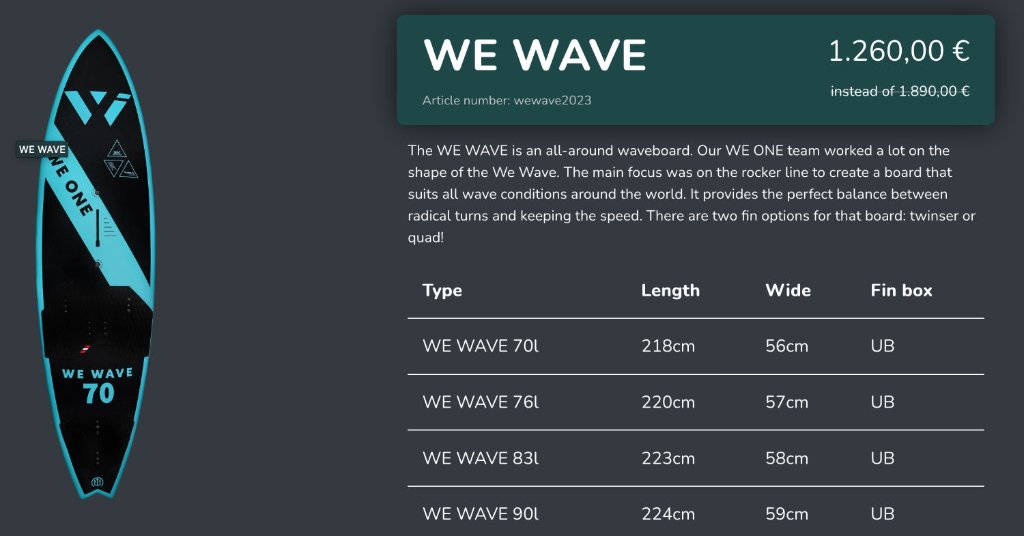The height and width of the screenshot is (536, 1024).
Task: Click the product description paragraph
Action: pos(690,194)
